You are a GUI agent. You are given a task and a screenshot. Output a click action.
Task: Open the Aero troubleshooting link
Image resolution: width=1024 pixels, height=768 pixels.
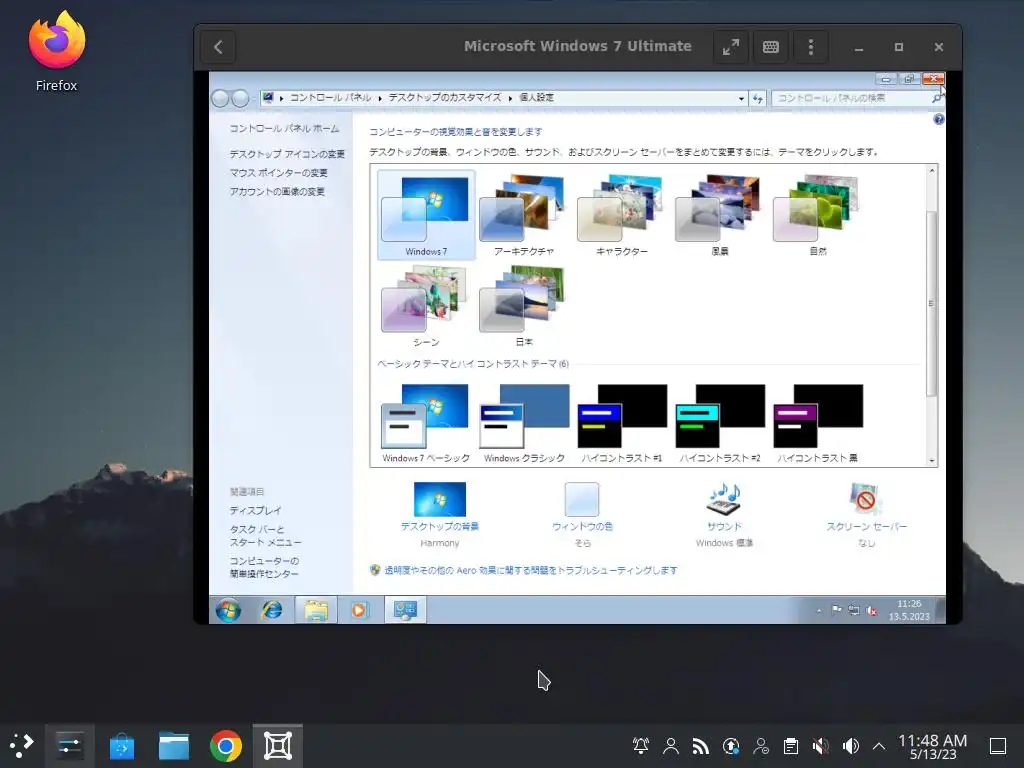pos(530,570)
